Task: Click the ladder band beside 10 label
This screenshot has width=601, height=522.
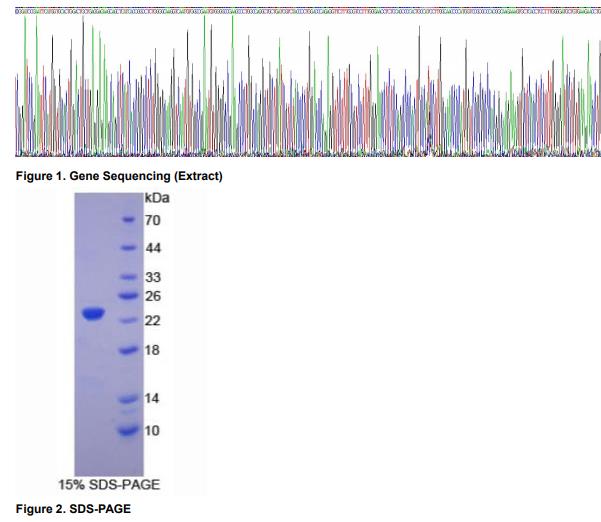Action: [128, 431]
